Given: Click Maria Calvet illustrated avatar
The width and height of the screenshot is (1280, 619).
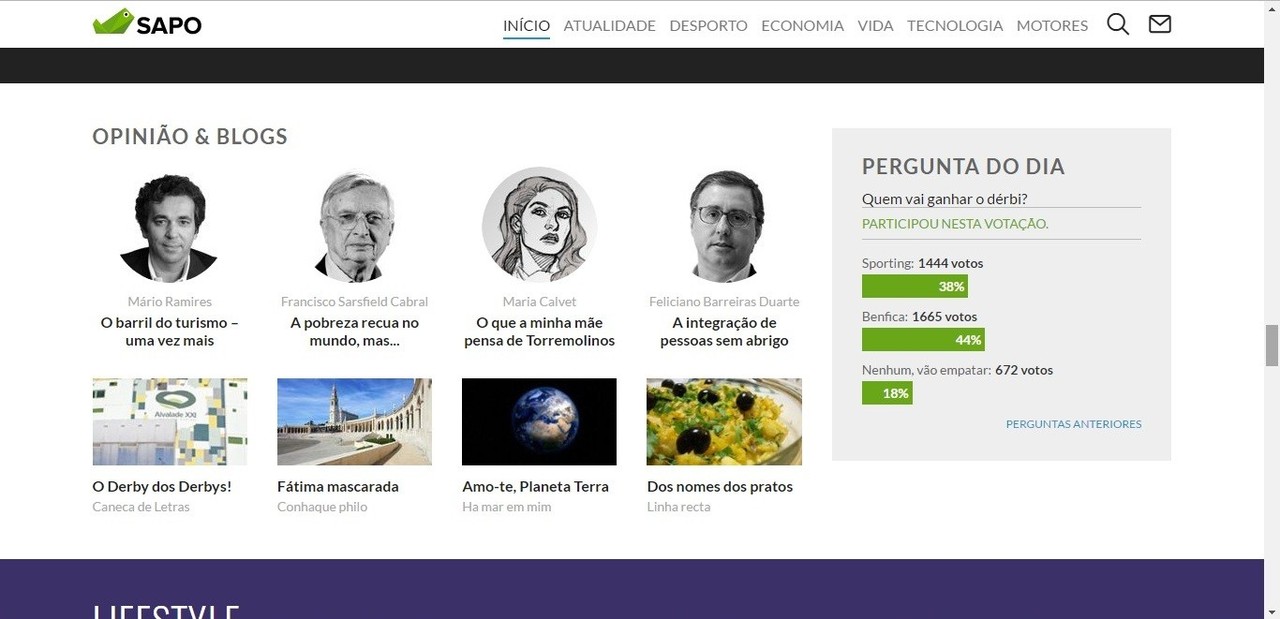Looking at the screenshot, I should (x=539, y=226).
